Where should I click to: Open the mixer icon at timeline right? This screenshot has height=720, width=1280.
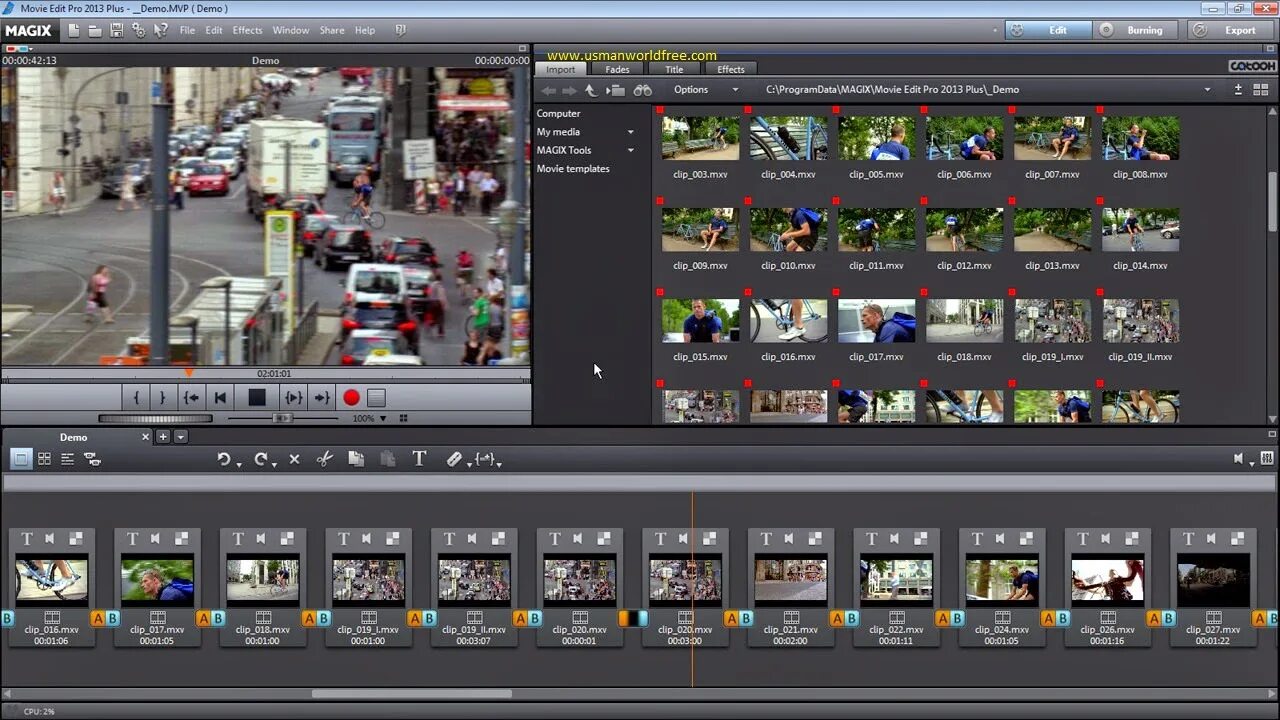(x=1267, y=458)
